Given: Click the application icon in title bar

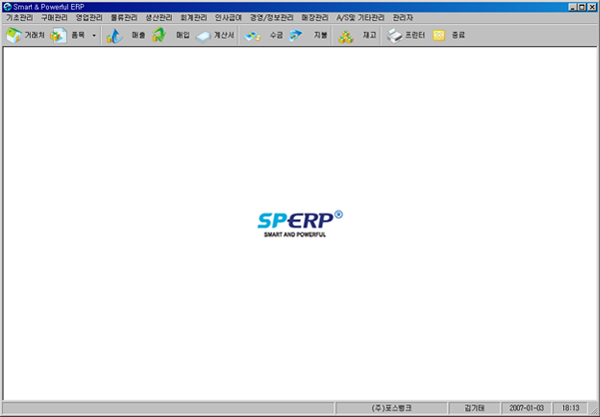Looking at the screenshot, I should tap(7, 7).
